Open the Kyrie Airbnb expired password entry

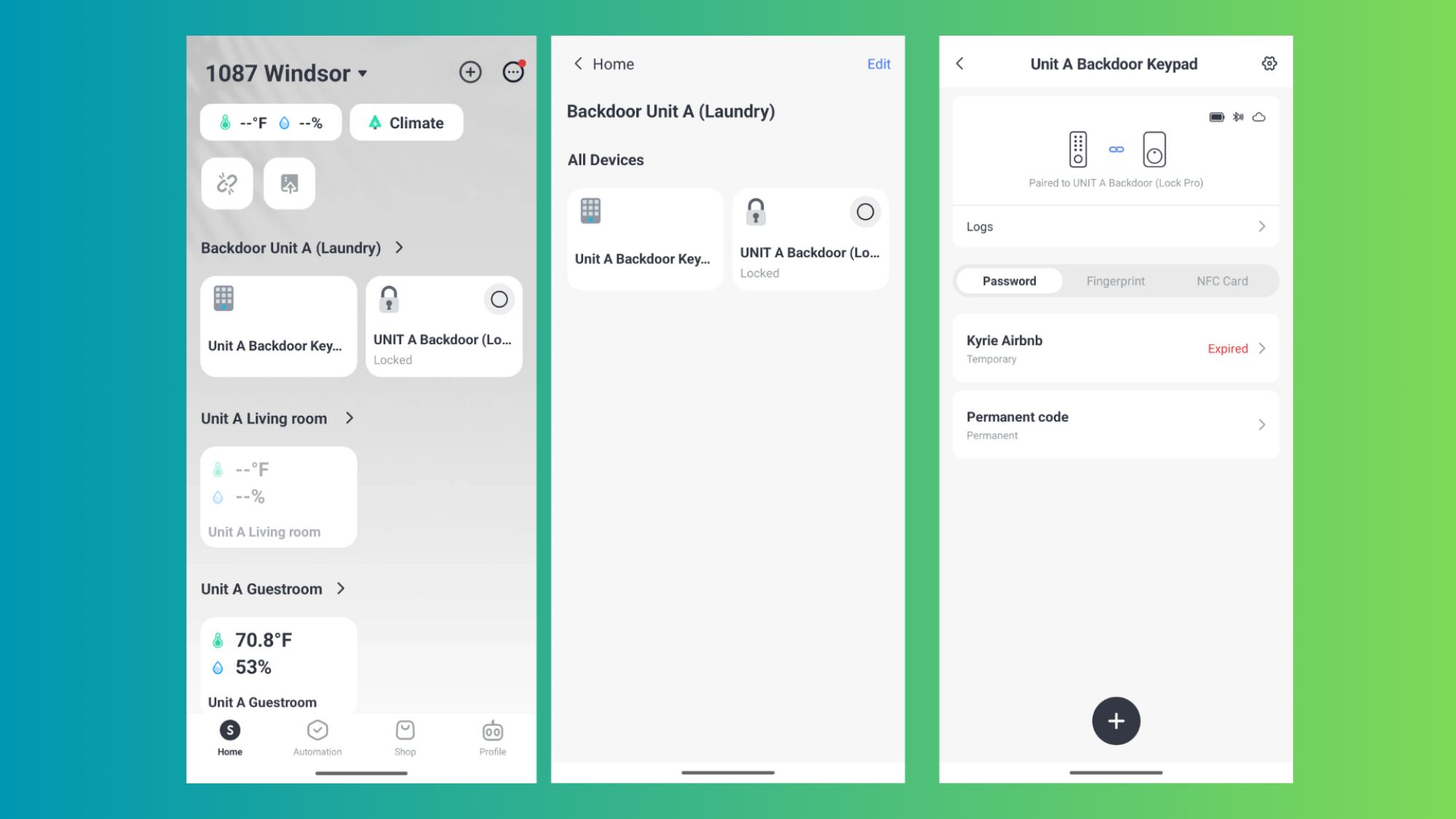point(1115,348)
